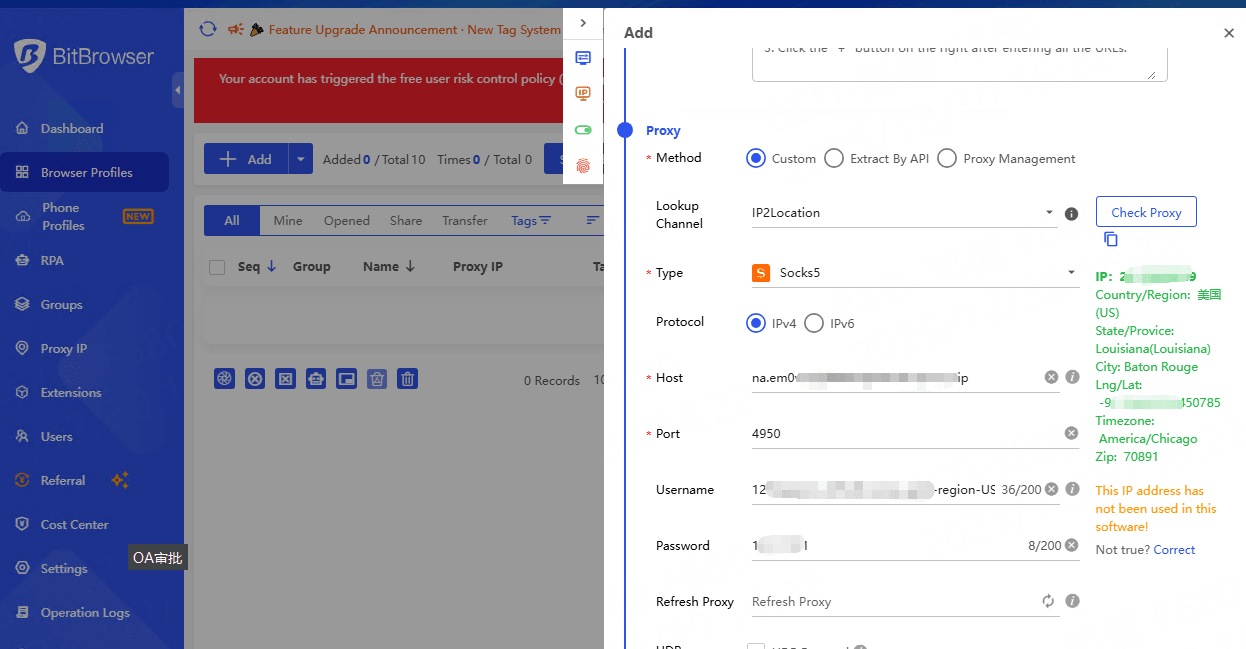Click the IP monitor icon in side strip
Image resolution: width=1246 pixels, height=649 pixels.
(583, 94)
